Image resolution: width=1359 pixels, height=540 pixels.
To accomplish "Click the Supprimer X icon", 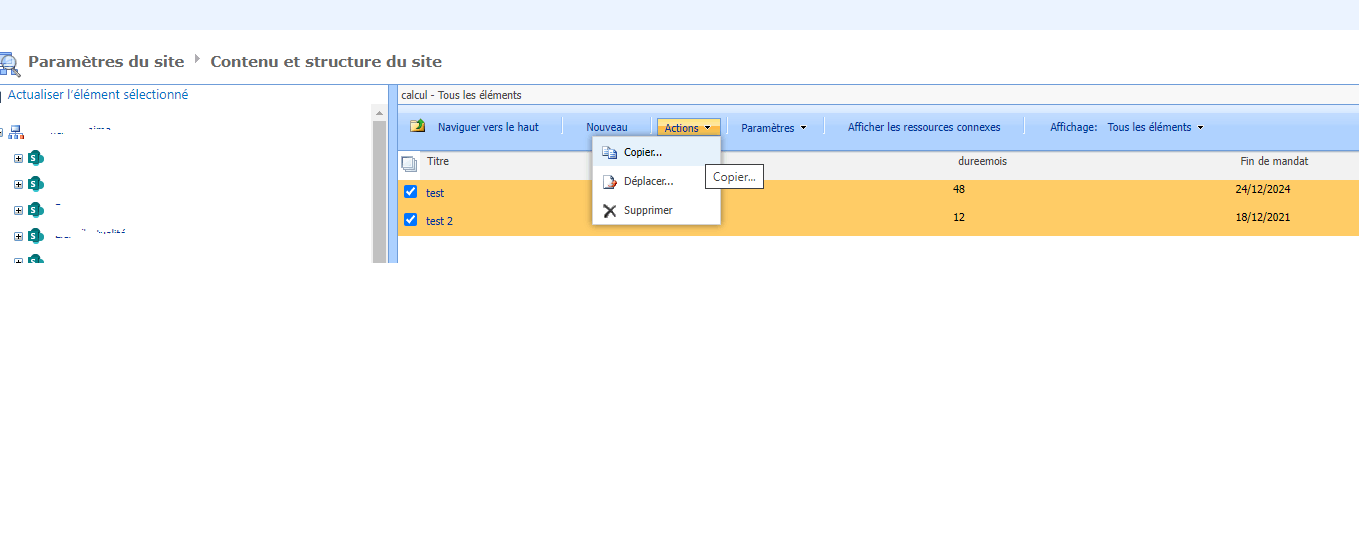I will click(x=609, y=210).
